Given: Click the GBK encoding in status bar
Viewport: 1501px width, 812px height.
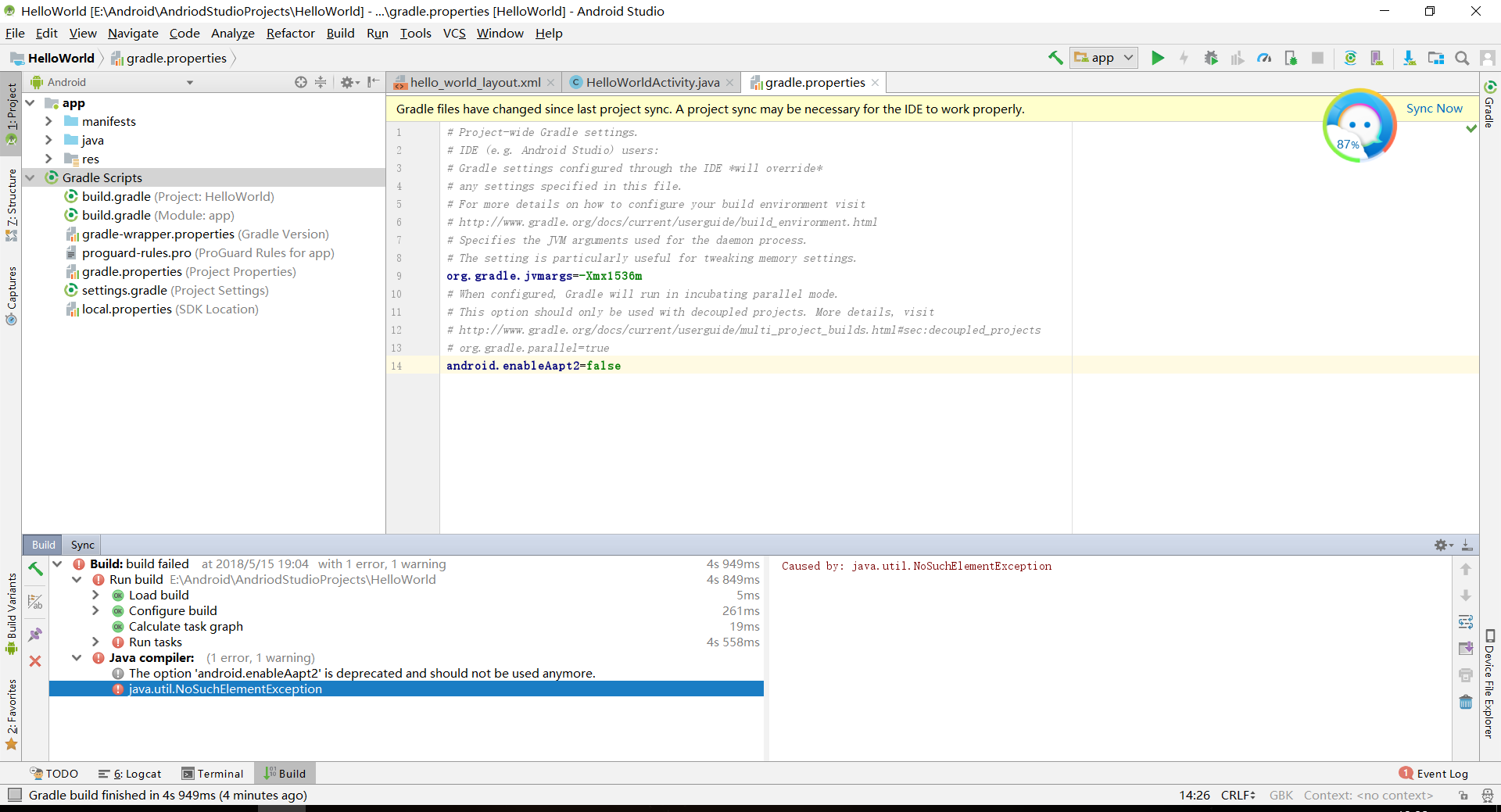Looking at the screenshot, I should point(1281,795).
